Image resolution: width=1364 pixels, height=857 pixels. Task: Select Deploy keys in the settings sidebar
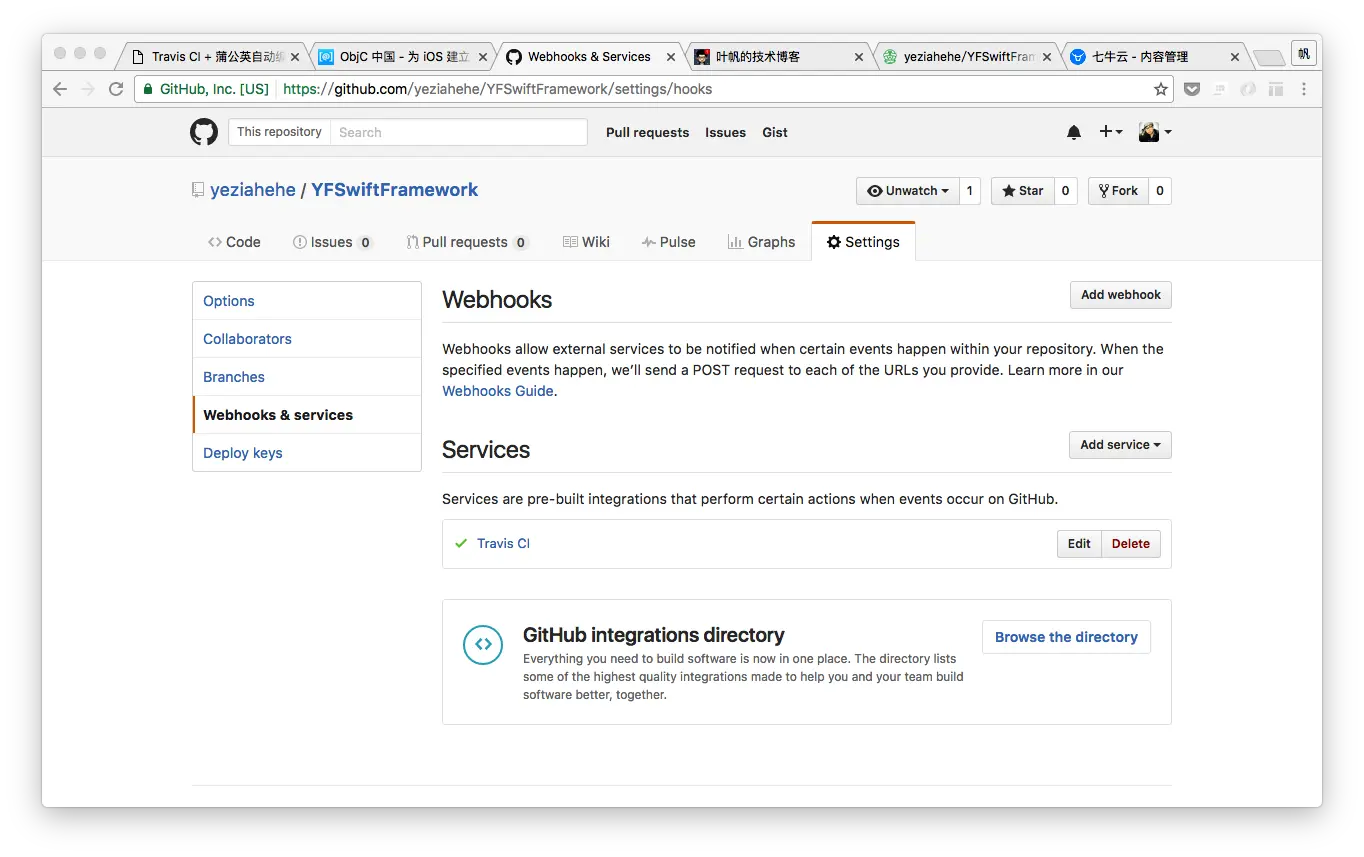click(242, 452)
